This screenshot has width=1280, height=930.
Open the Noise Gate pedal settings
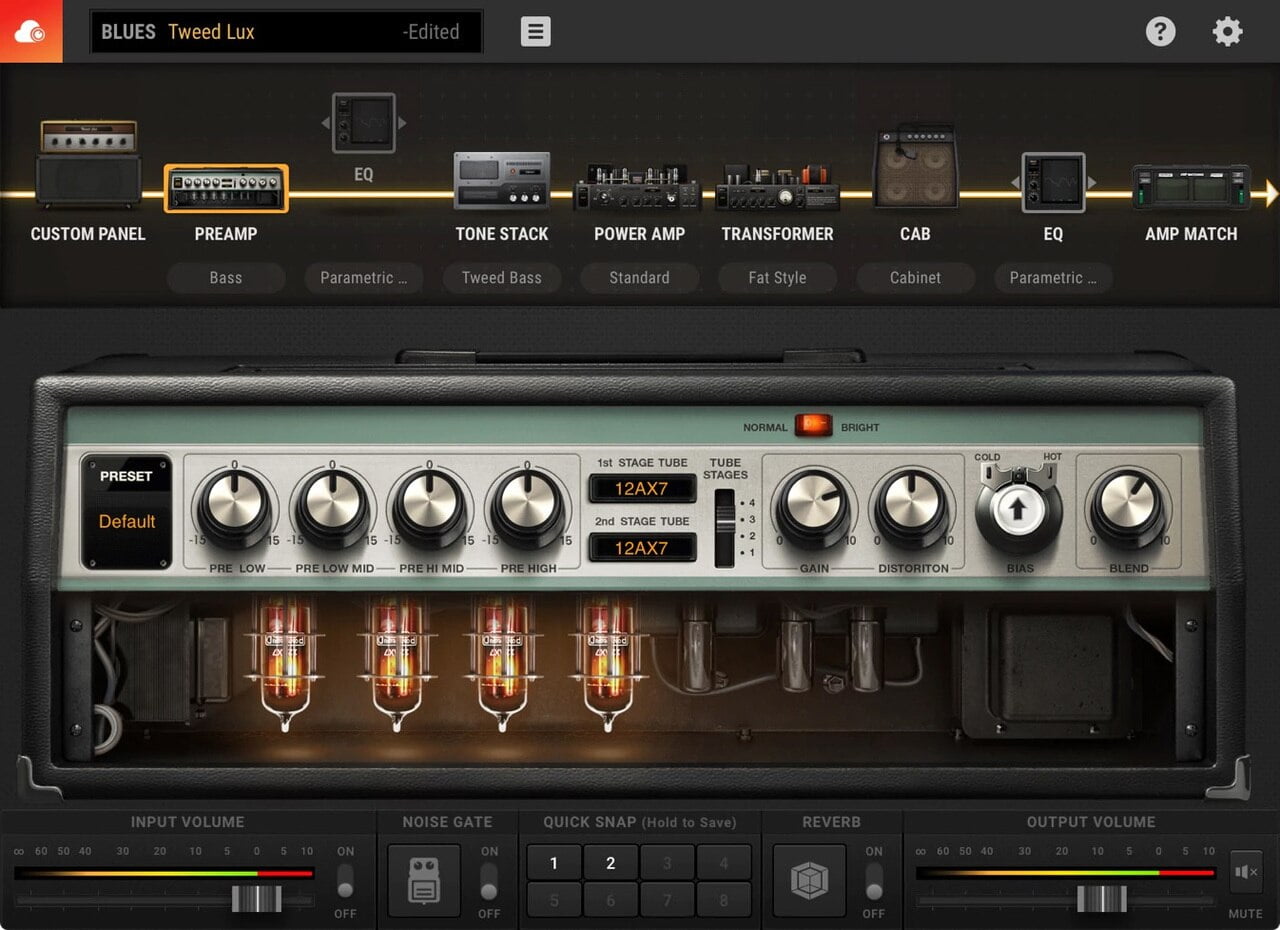[422, 882]
